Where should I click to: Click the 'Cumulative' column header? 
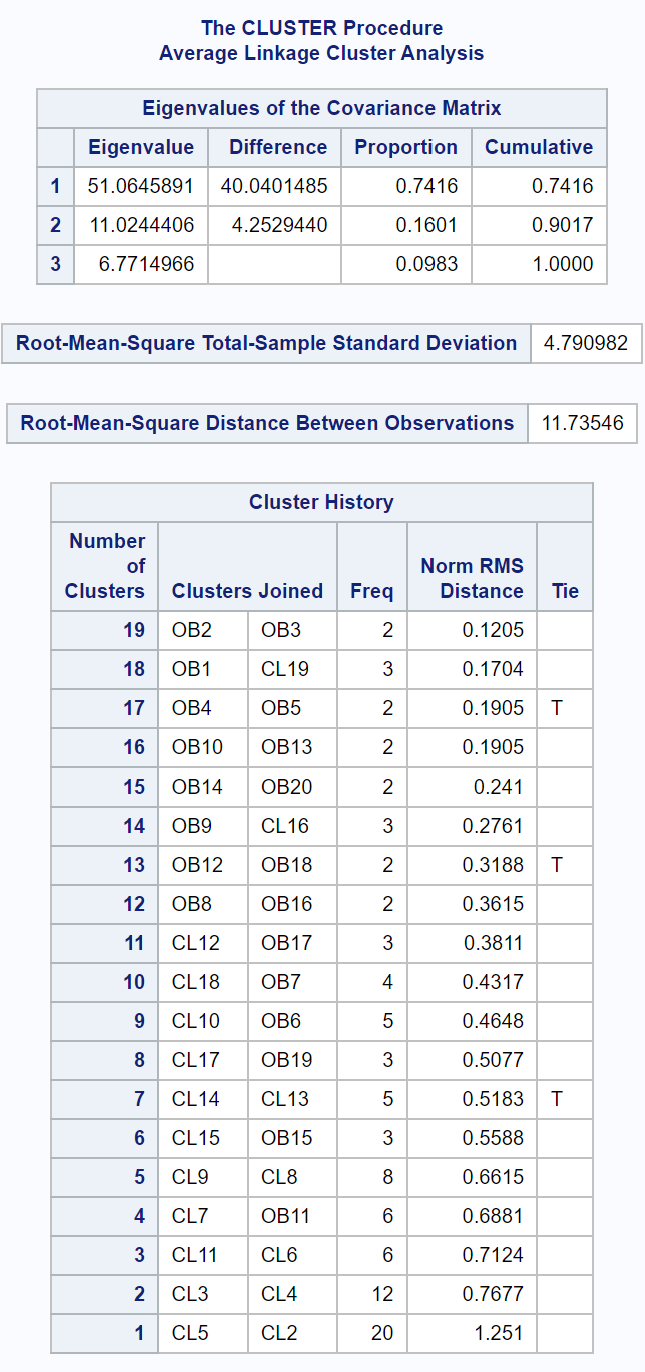540,147
